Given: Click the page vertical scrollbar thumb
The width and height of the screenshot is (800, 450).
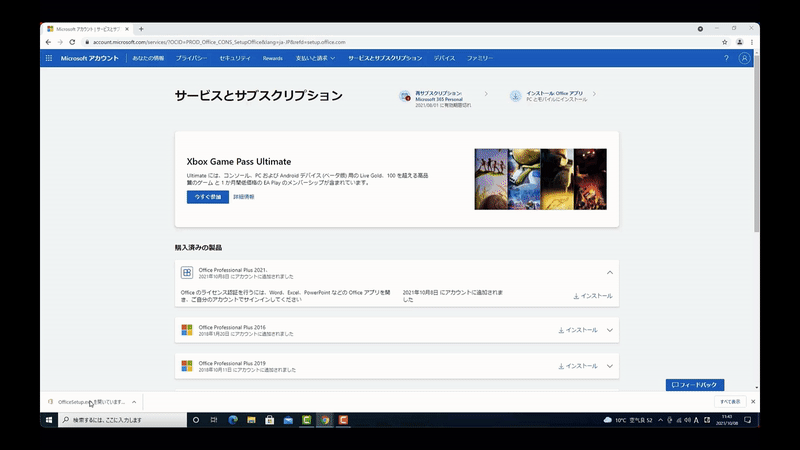Looking at the screenshot, I should pos(756,144).
